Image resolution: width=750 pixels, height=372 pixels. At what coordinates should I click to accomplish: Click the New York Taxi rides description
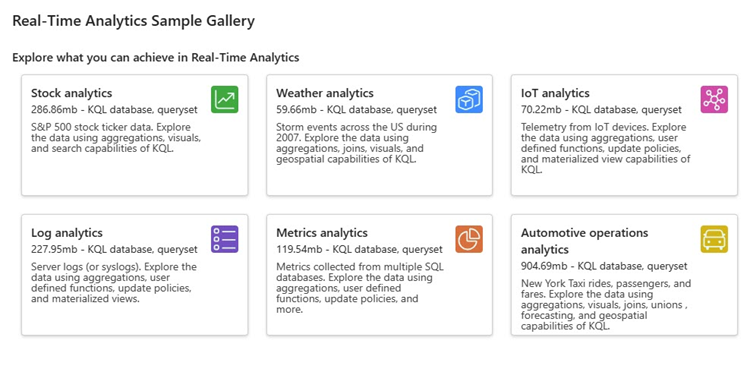pyautogui.click(x=606, y=305)
